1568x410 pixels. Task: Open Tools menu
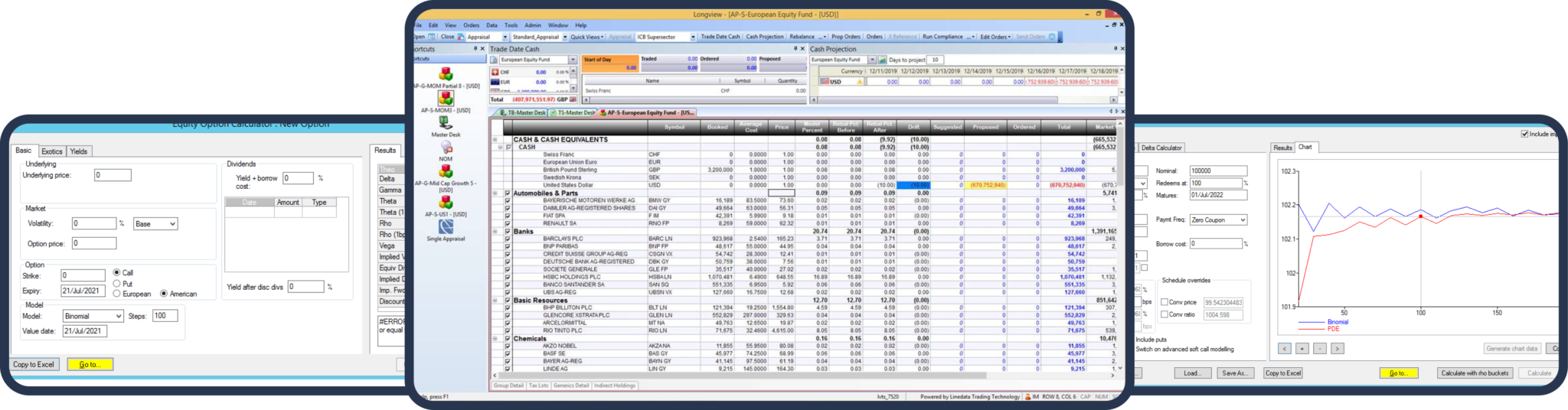click(511, 25)
